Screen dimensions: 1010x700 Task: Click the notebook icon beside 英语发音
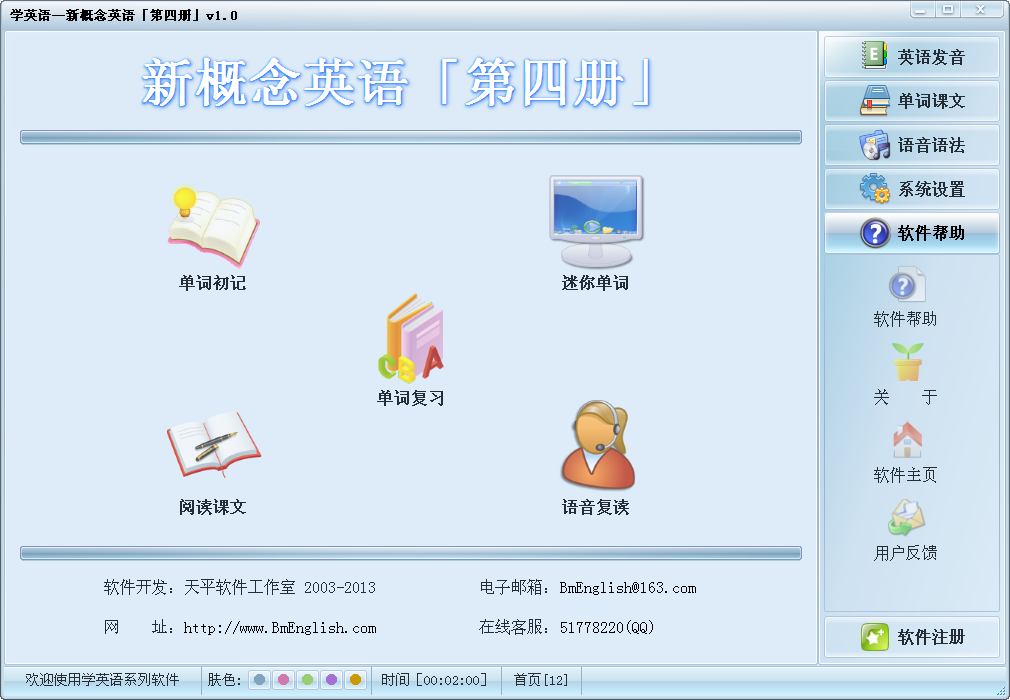point(874,56)
